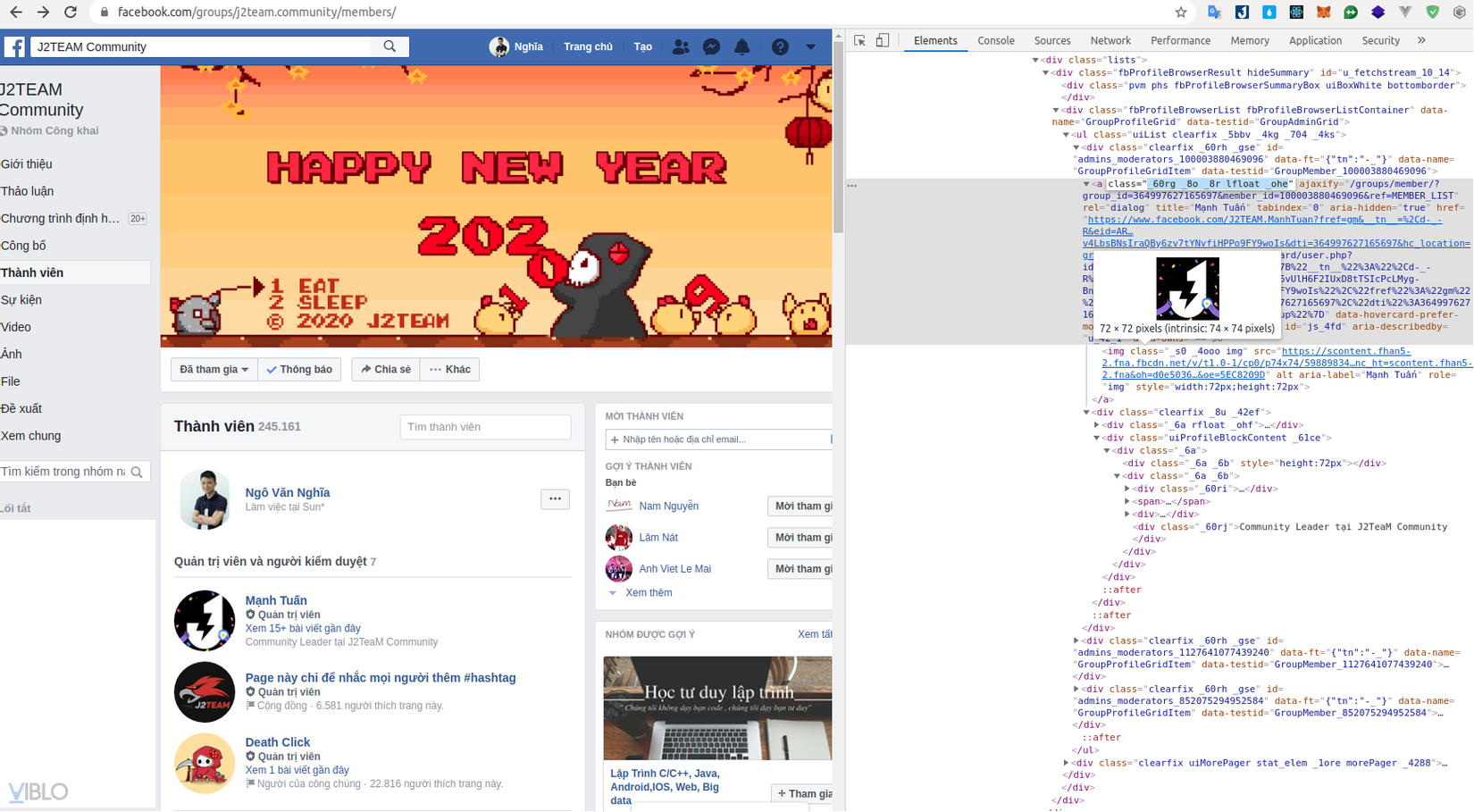Image resolution: width=1474 pixels, height=812 pixels.
Task: Expand the uiMorePager div node
Action: 1067,763
